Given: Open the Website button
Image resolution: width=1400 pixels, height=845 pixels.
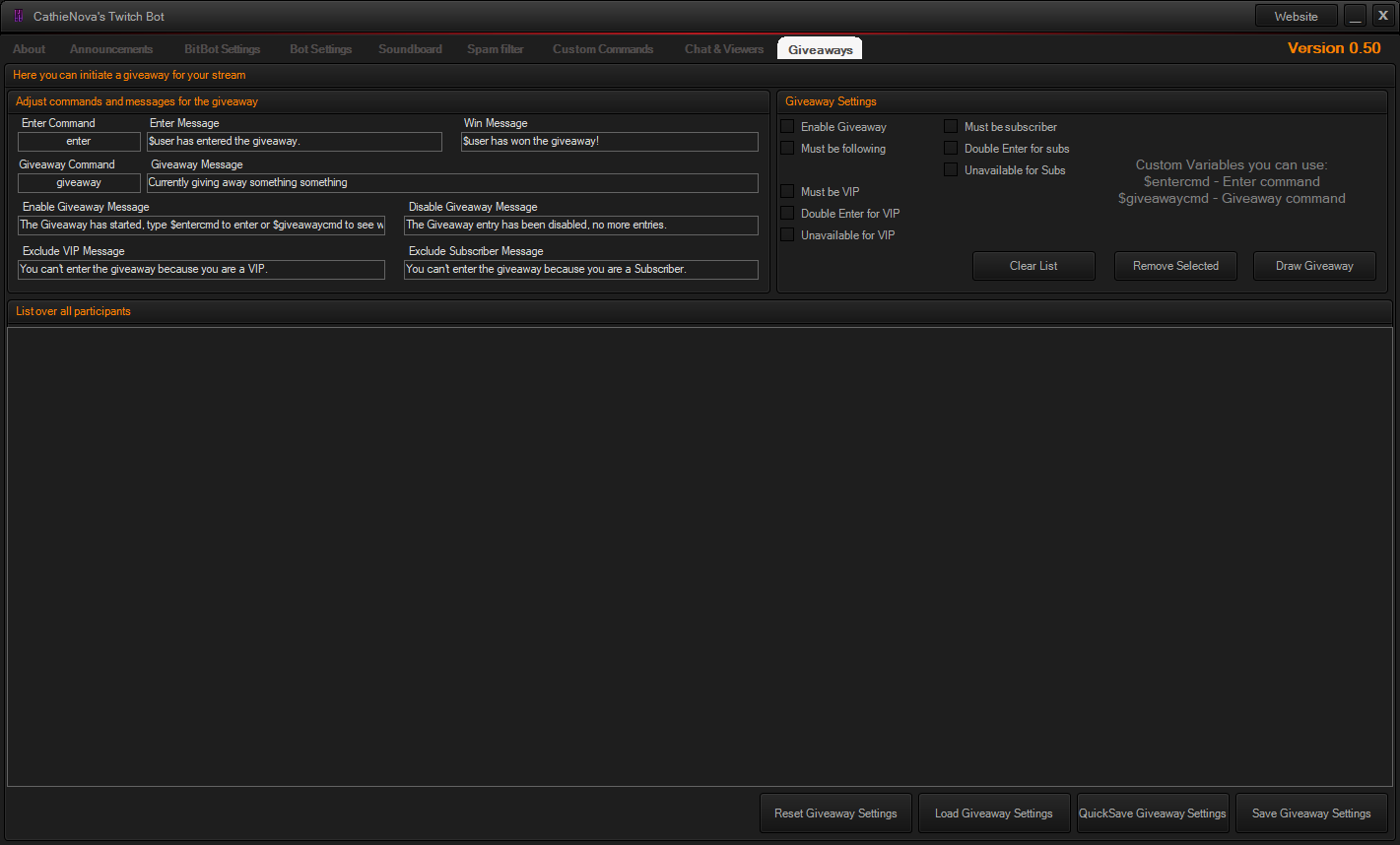Looking at the screenshot, I should [x=1296, y=16].
